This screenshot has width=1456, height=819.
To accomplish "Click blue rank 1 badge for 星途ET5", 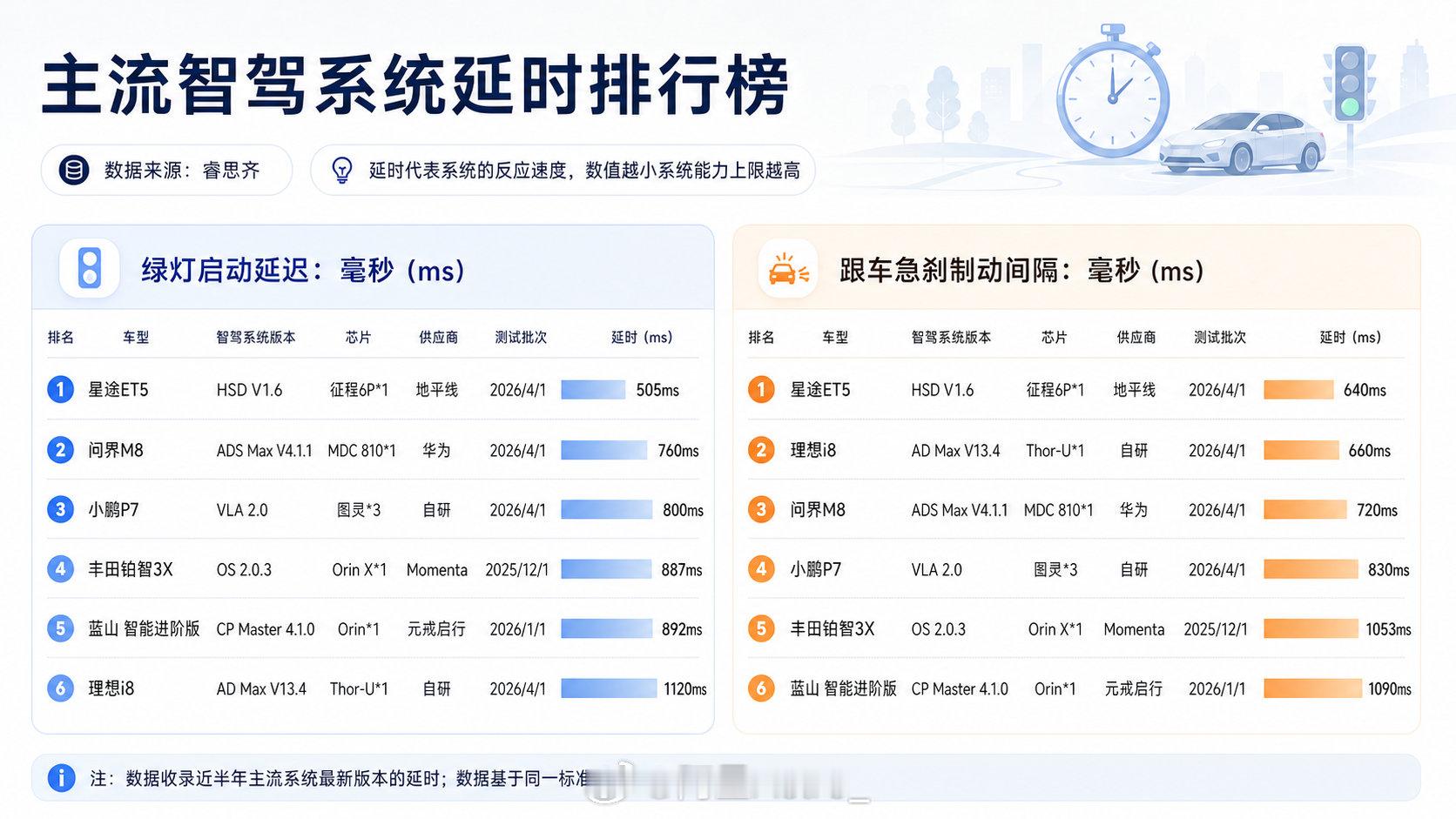I will tap(60, 389).
